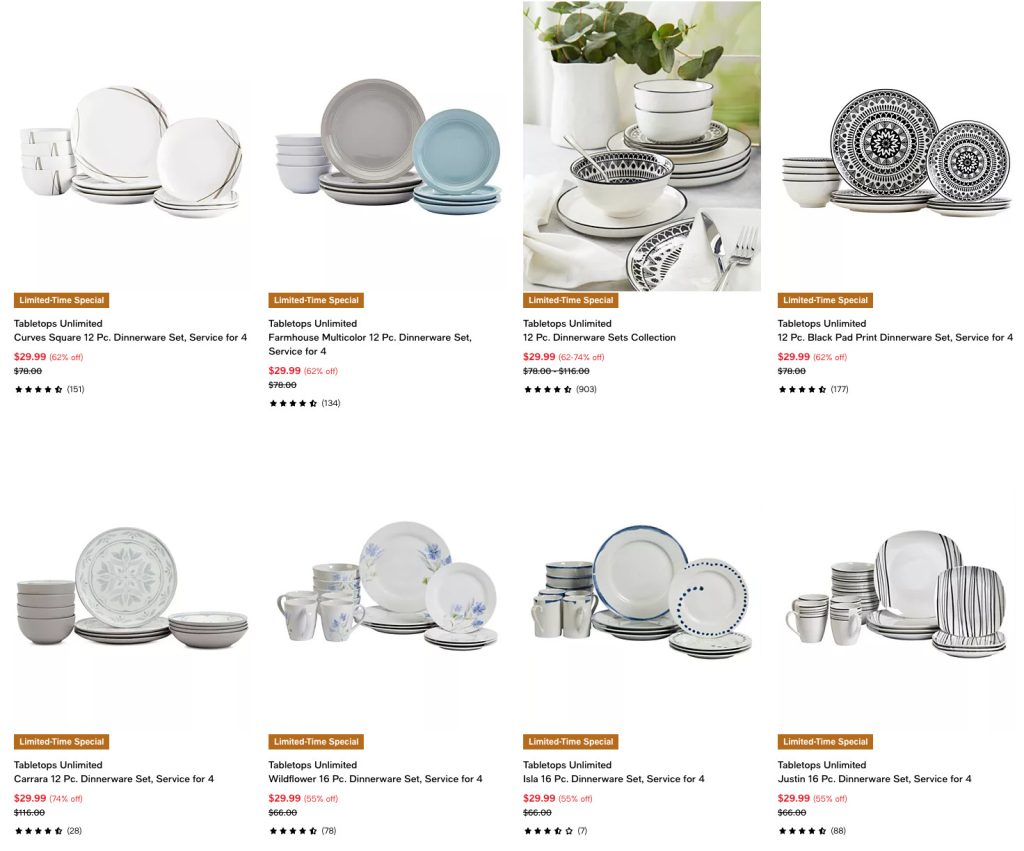View the star rating with 7 reviews
The height and width of the screenshot is (851, 1024).
pyautogui.click(x=555, y=831)
